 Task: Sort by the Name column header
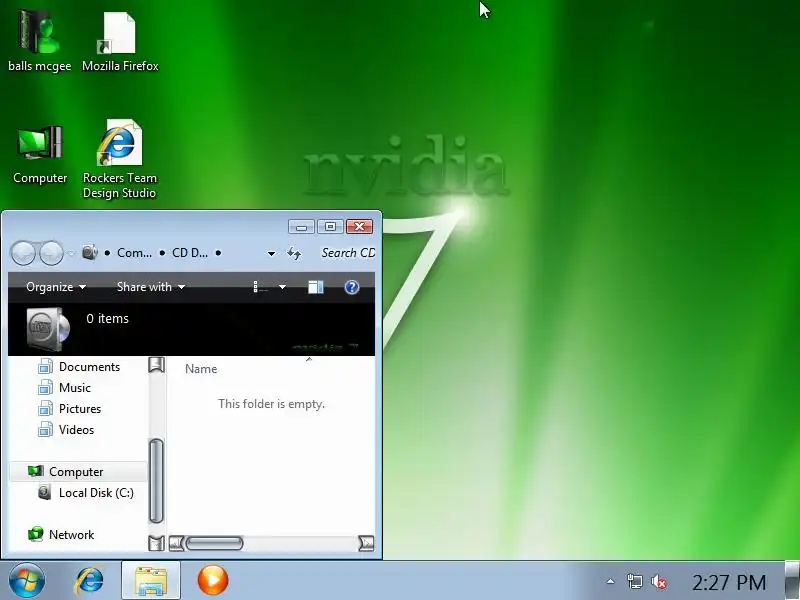(x=201, y=369)
